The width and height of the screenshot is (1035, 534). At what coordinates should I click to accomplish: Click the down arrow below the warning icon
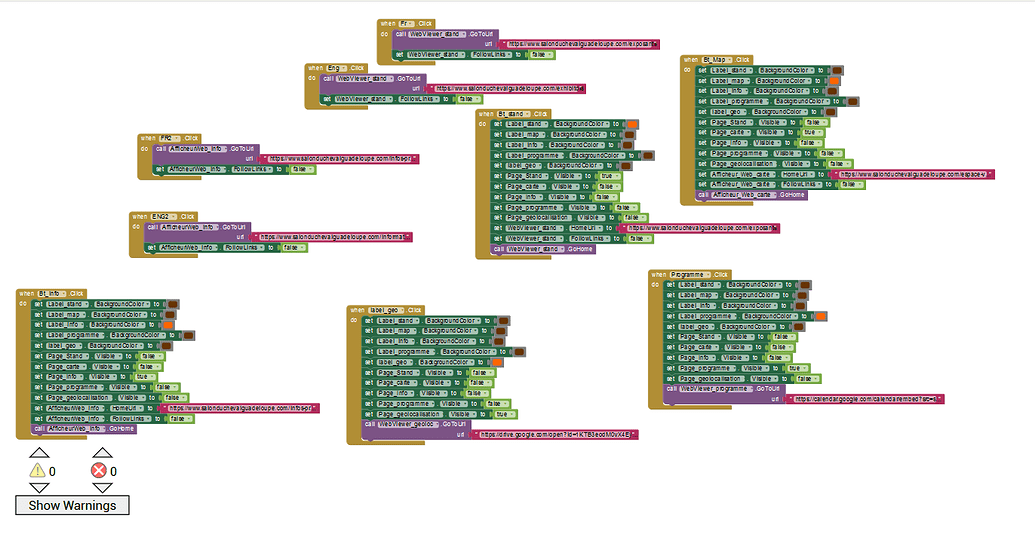(x=38, y=487)
